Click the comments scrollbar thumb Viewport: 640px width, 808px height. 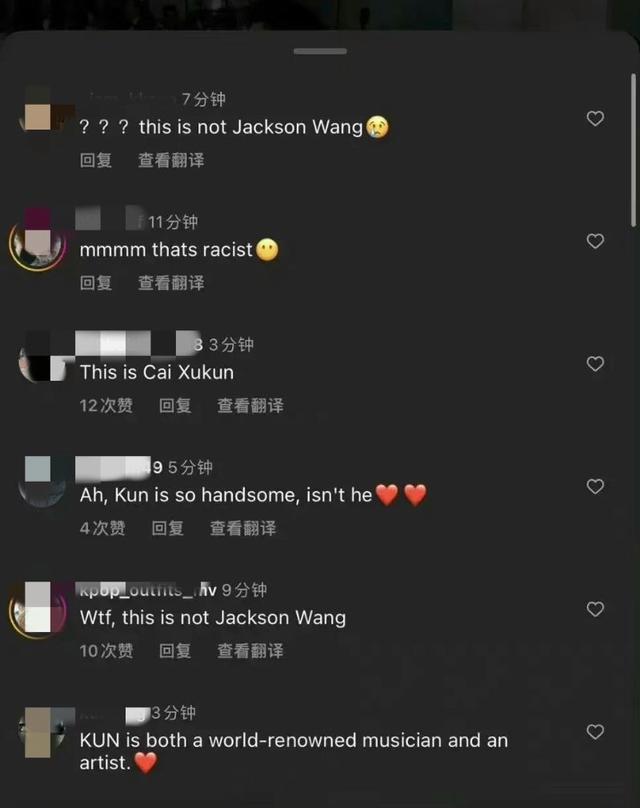[633, 150]
